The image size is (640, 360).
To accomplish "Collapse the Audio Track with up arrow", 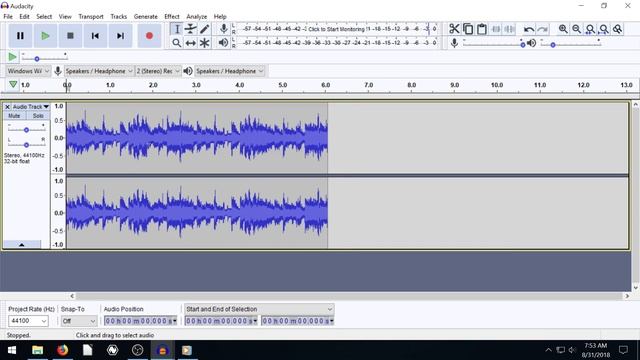I will pos(22,244).
